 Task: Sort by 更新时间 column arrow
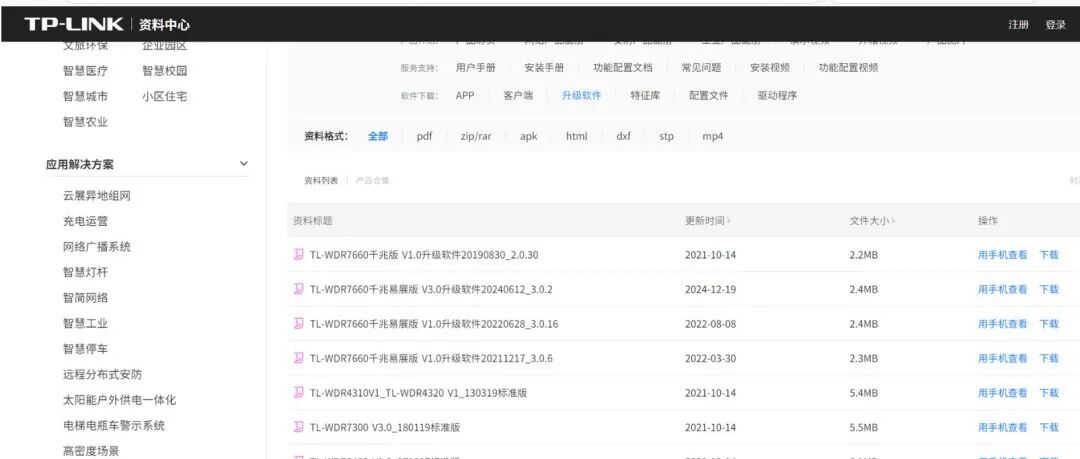(x=729, y=221)
